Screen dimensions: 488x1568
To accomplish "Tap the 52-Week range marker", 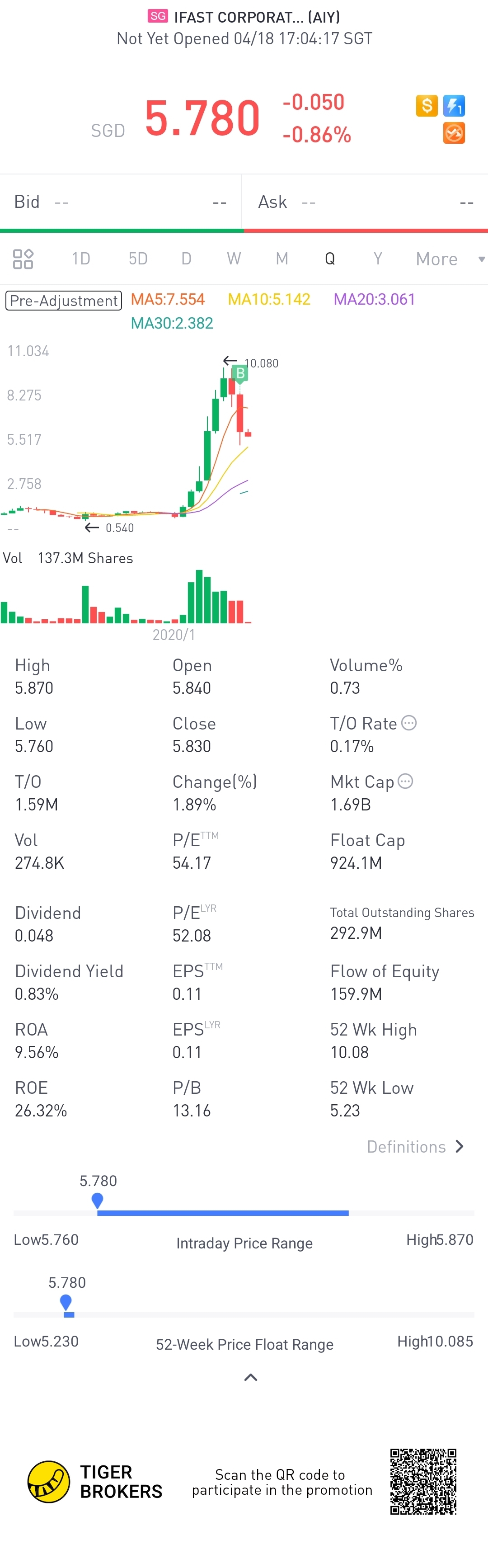I will coord(66,1303).
